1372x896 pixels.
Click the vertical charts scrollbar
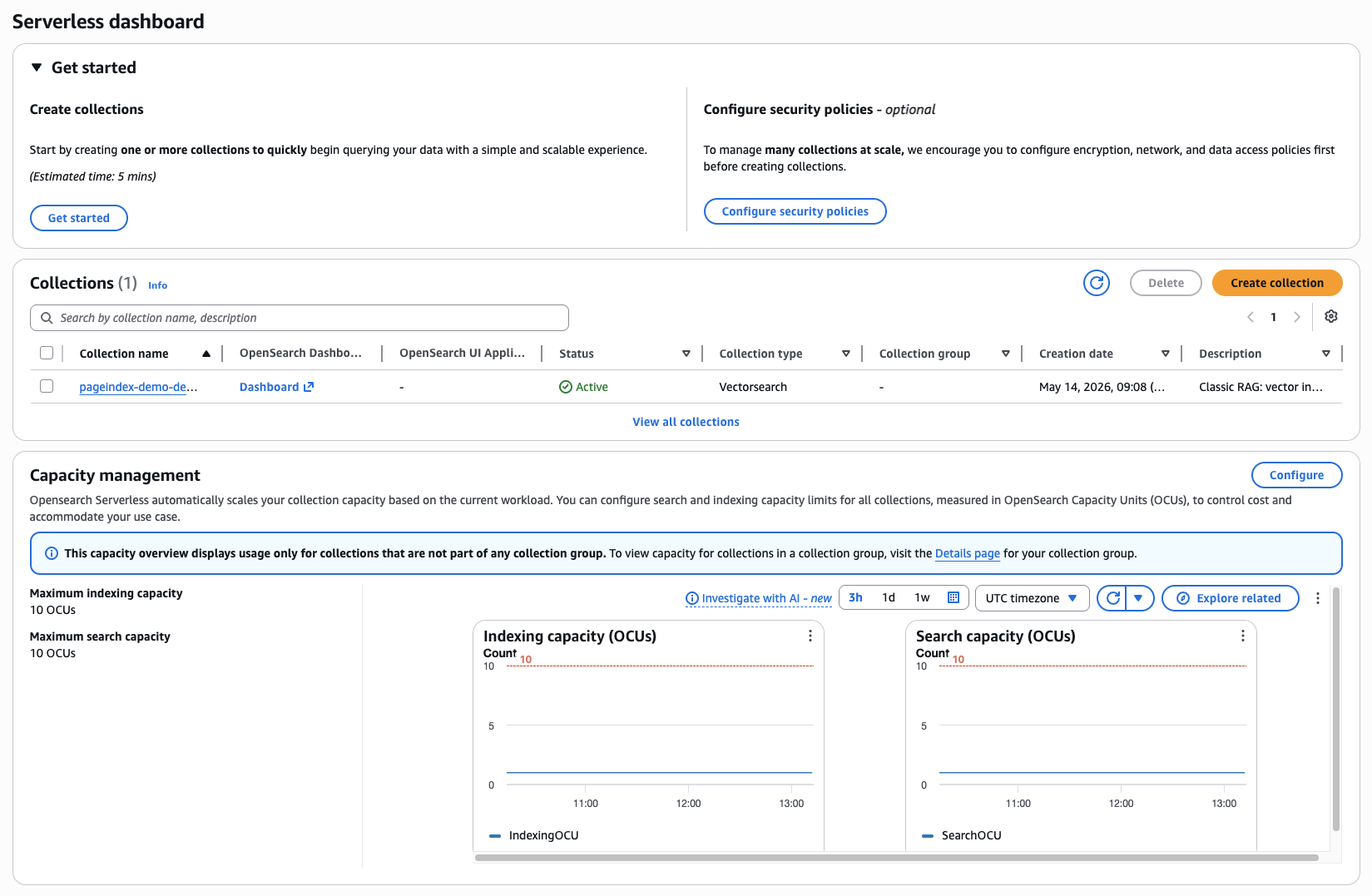(1336, 709)
